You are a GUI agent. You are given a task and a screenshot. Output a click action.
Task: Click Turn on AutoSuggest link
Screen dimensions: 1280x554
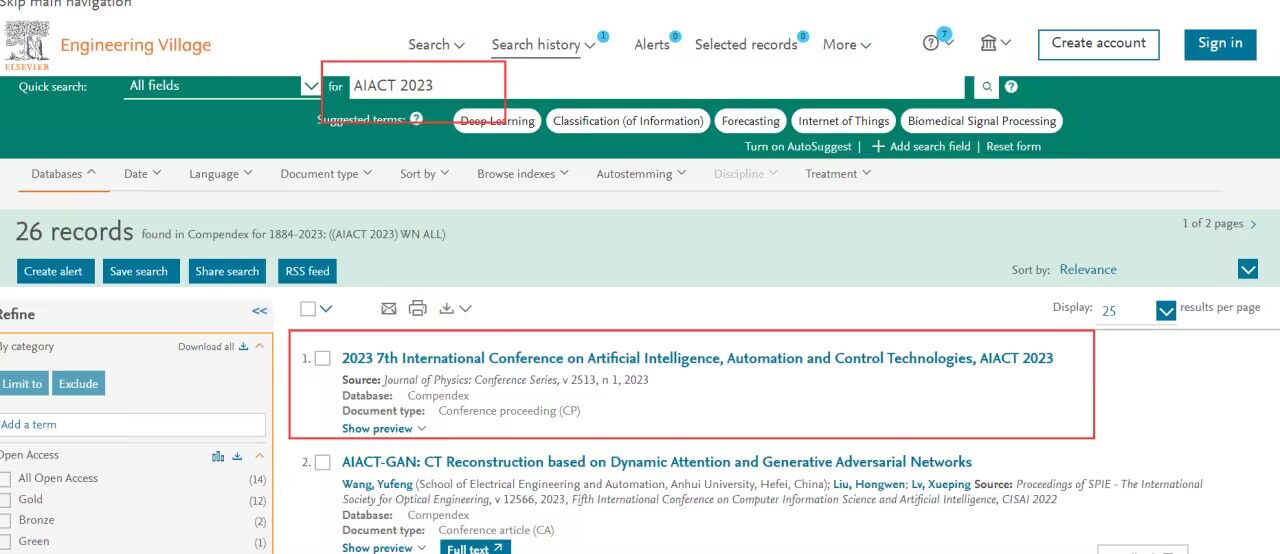(798, 147)
